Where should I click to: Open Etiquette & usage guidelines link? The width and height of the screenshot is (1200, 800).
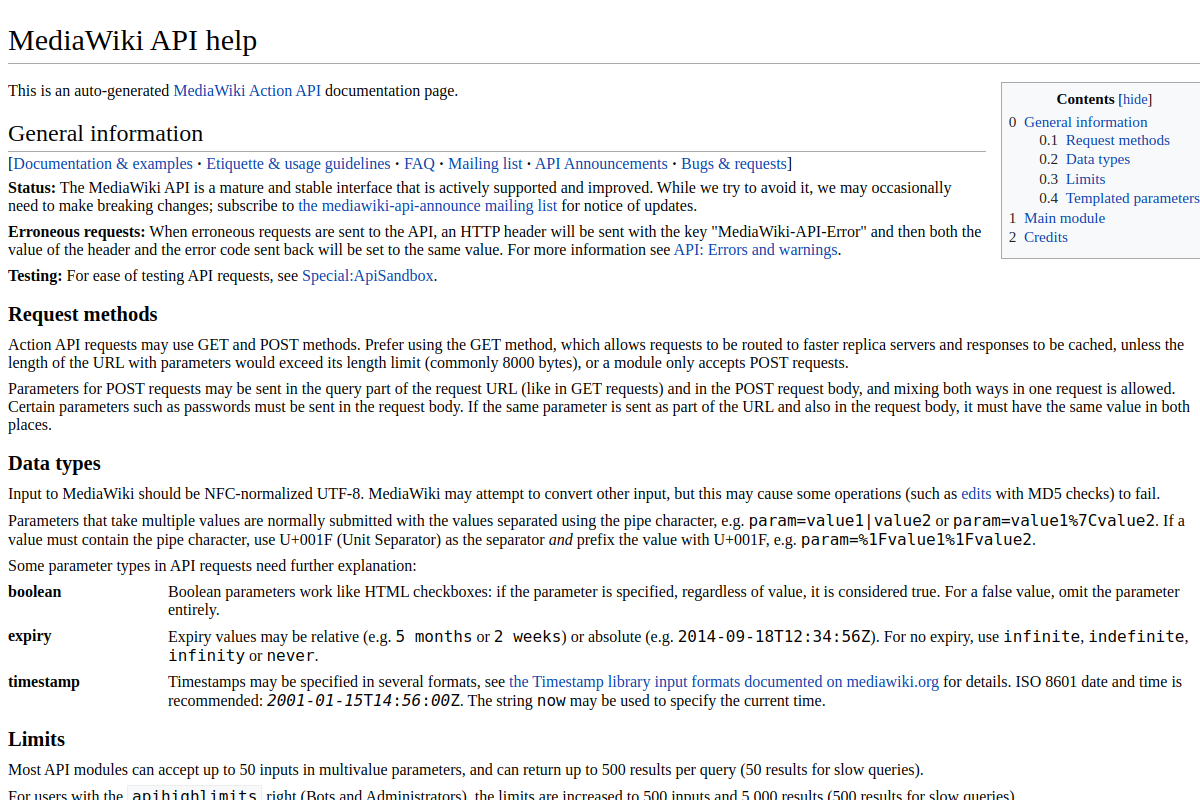pyautogui.click(x=298, y=163)
